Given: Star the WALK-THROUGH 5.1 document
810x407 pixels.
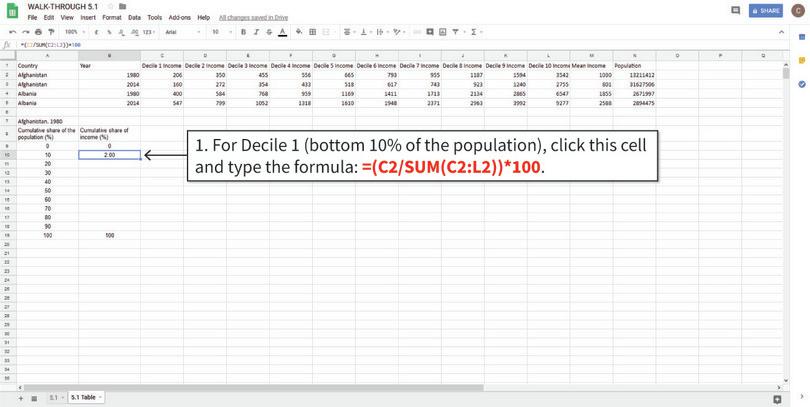Looking at the screenshot, I should tap(110, 7).
